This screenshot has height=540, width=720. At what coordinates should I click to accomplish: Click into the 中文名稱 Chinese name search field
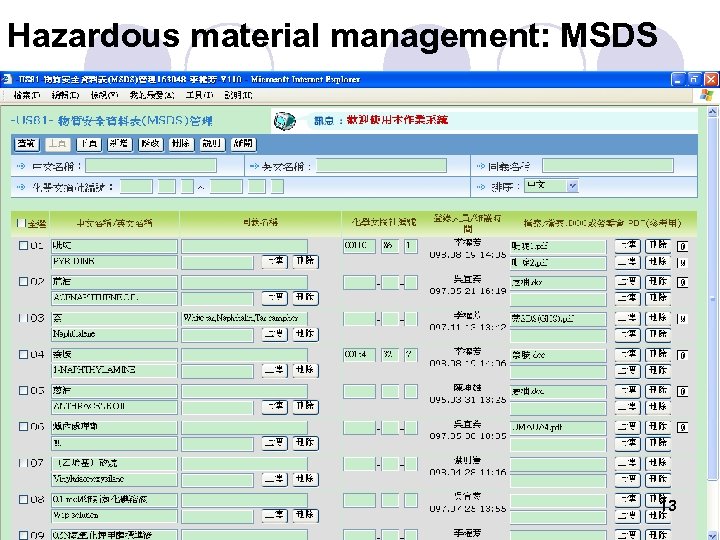(151, 166)
